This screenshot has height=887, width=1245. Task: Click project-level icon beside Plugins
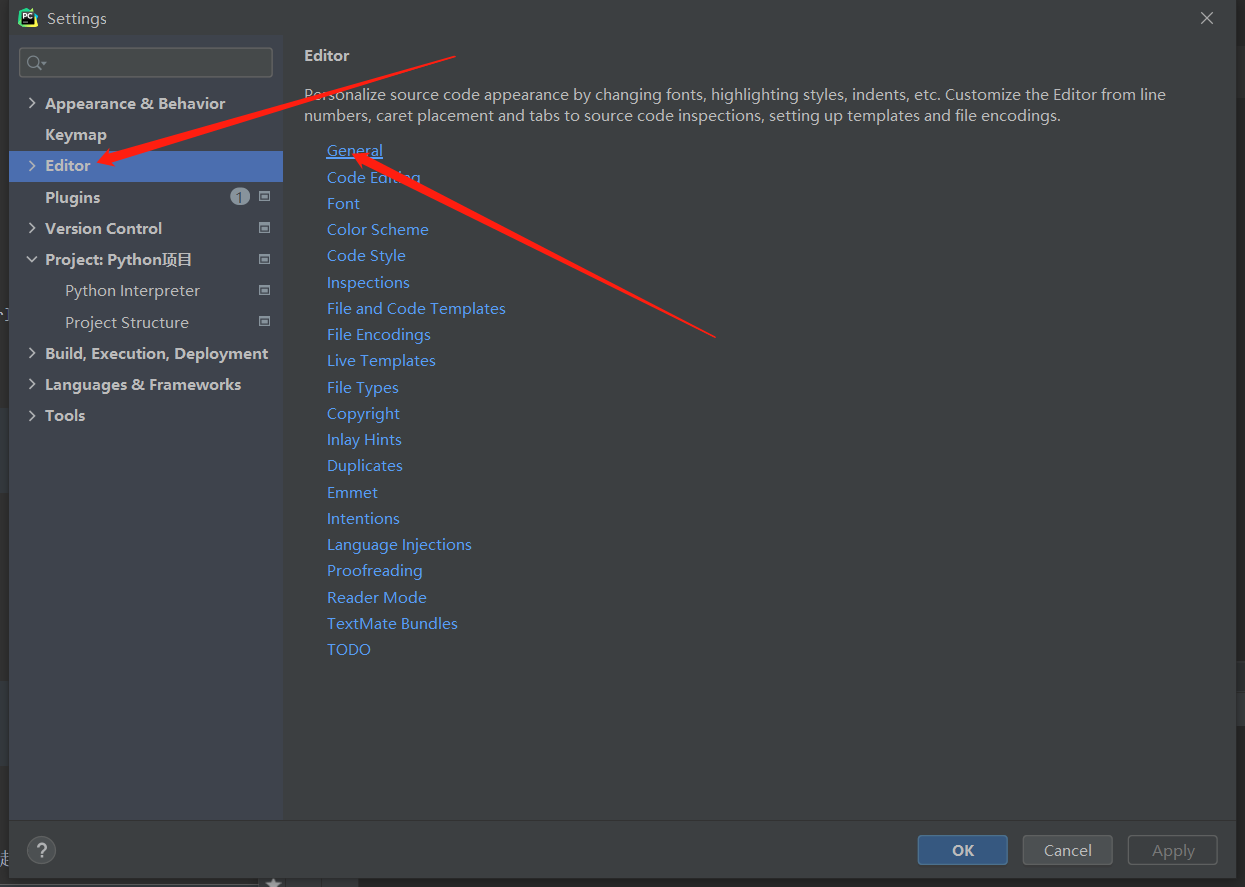pyautogui.click(x=265, y=197)
